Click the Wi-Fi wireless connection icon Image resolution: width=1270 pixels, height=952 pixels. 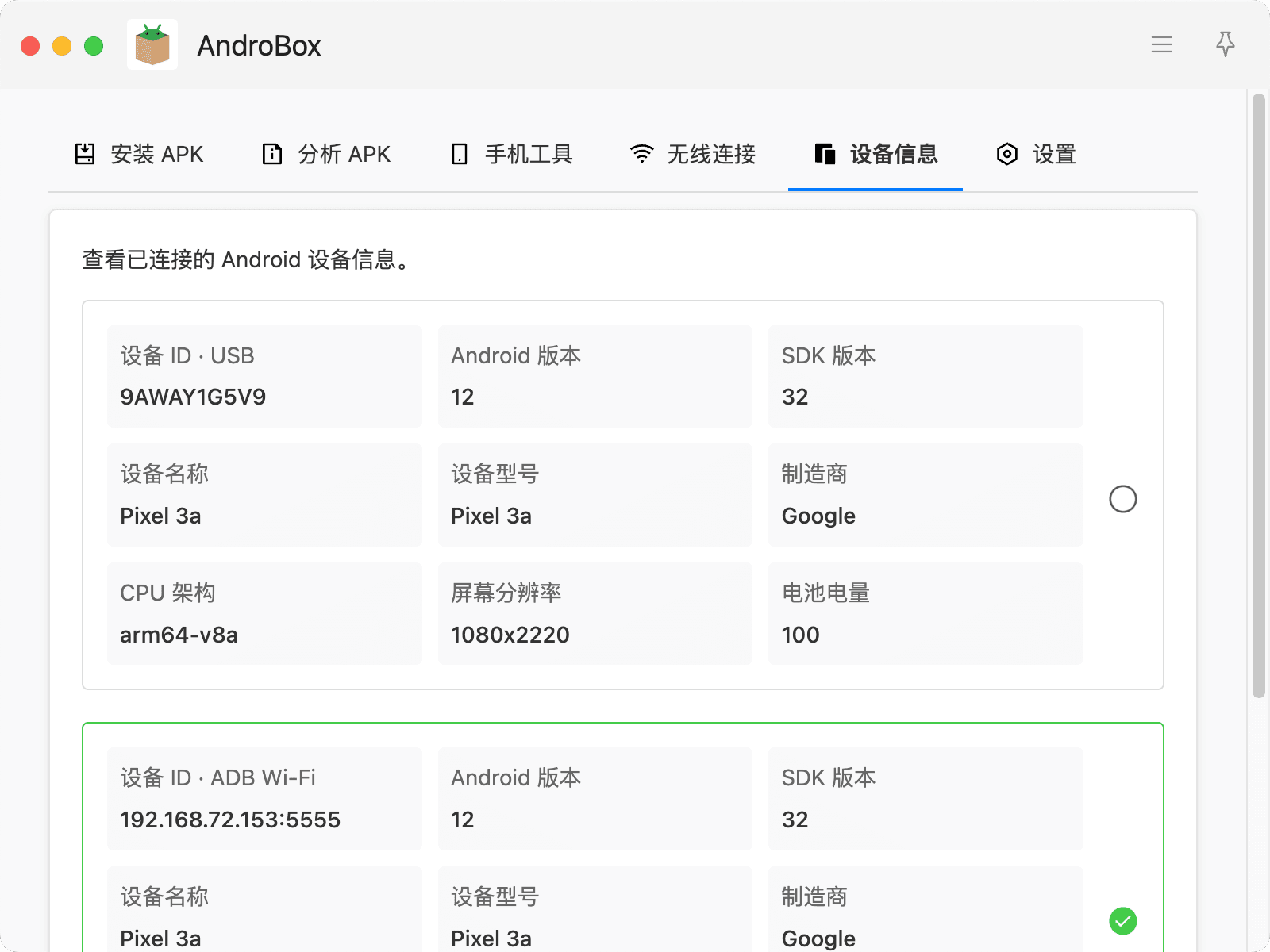pos(641,154)
